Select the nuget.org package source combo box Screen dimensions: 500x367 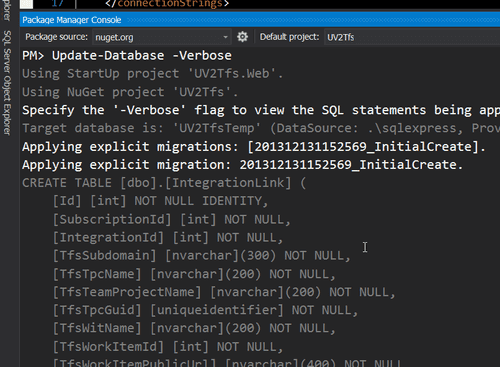[x=161, y=37]
